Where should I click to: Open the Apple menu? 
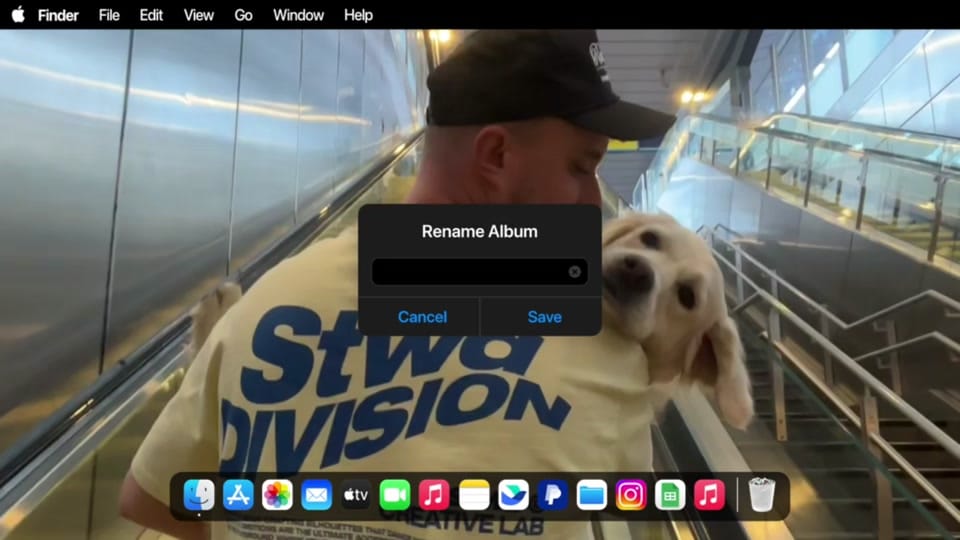coord(18,15)
